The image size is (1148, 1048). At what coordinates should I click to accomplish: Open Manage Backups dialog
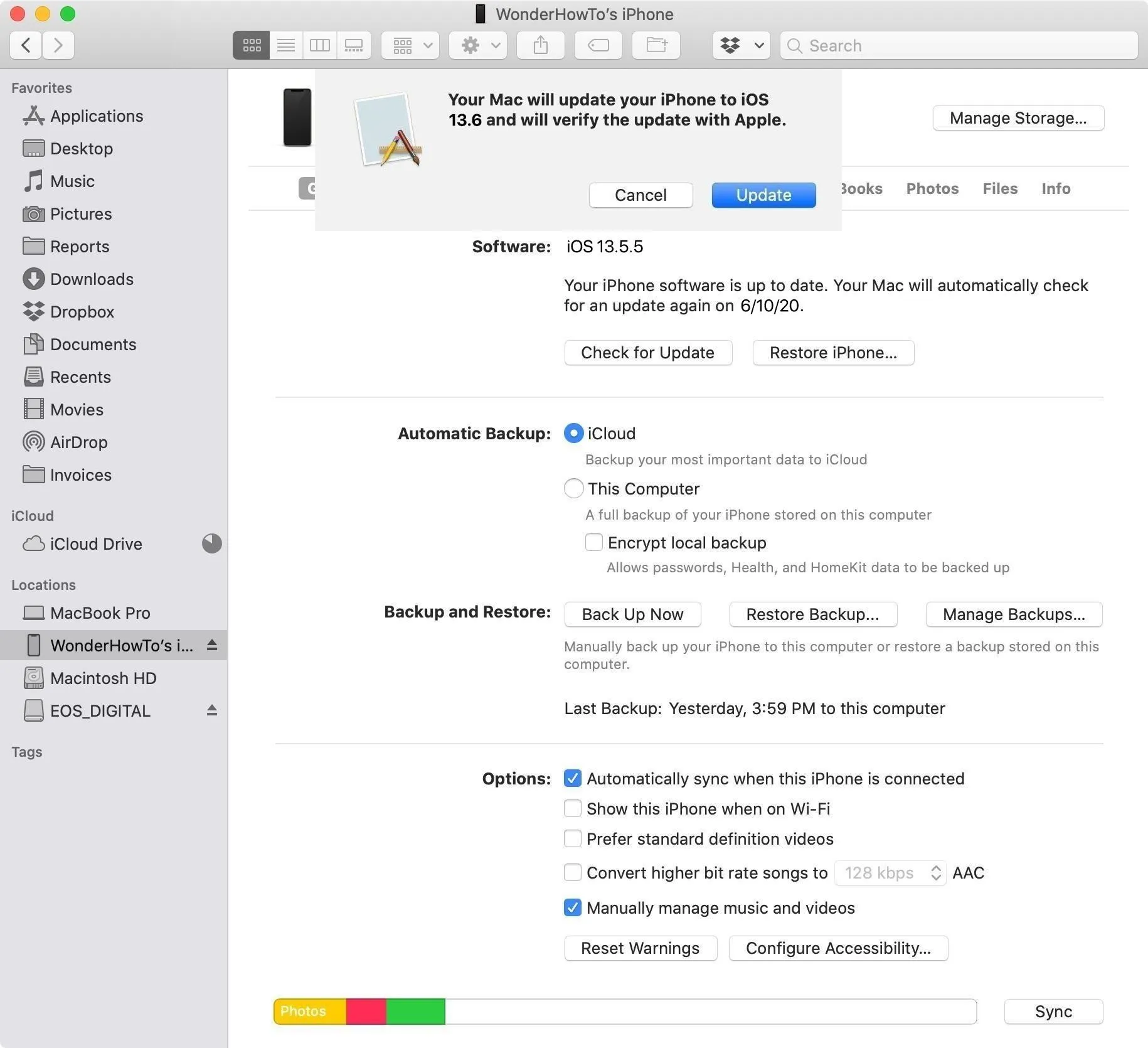(x=1014, y=614)
